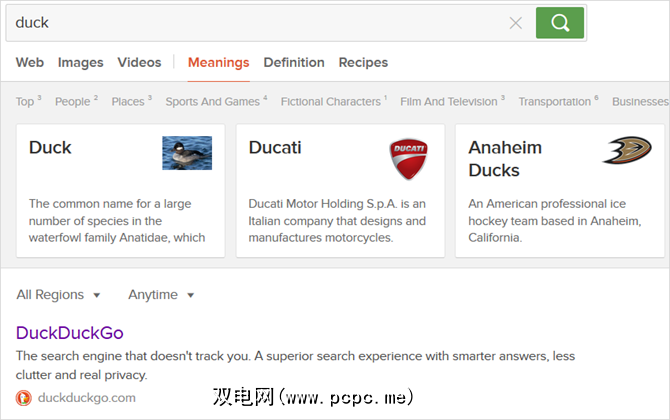Screen dimensions: 670x420
Task: Open the Videos tab
Action: tap(139, 62)
